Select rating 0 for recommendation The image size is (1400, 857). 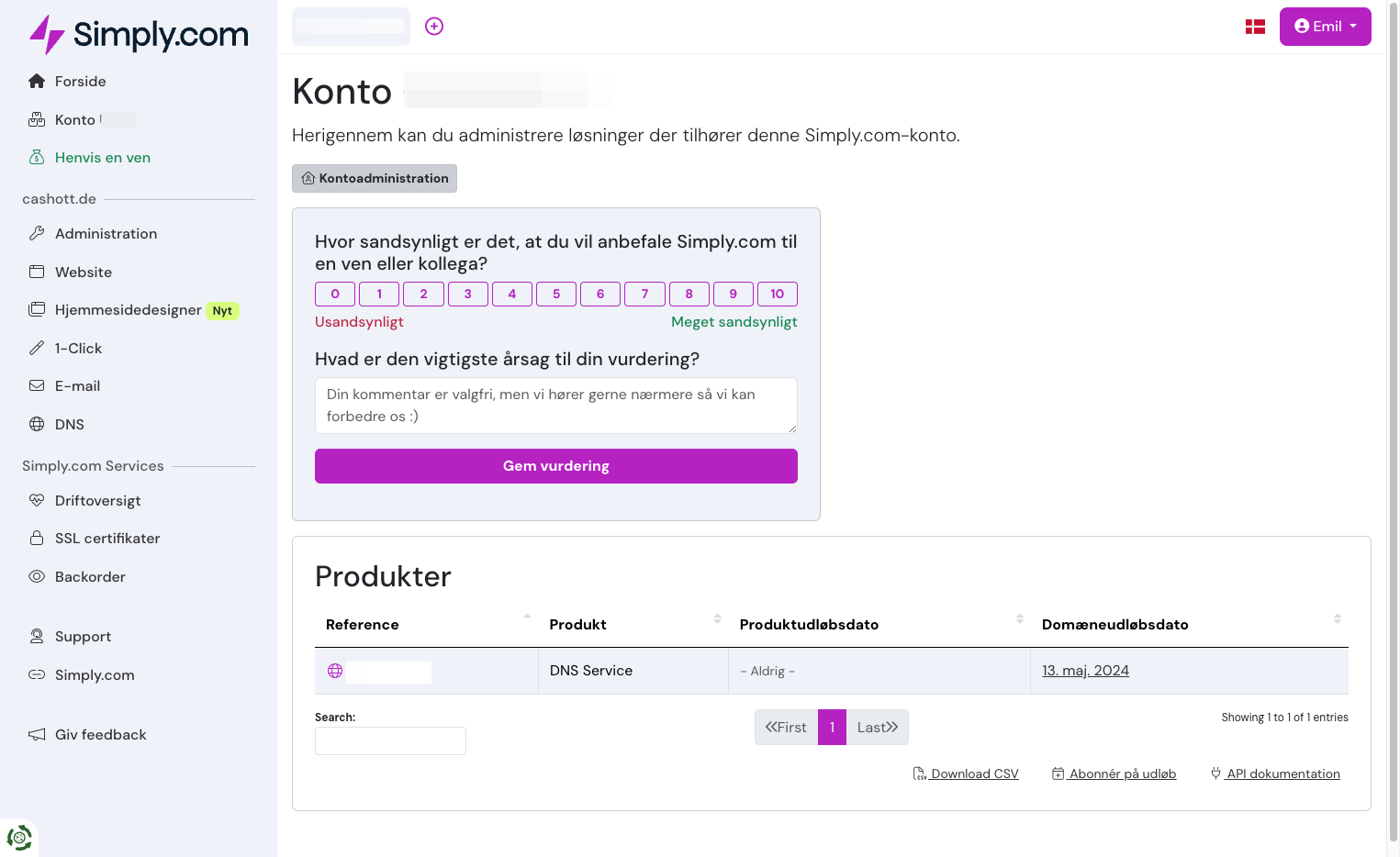click(x=335, y=295)
